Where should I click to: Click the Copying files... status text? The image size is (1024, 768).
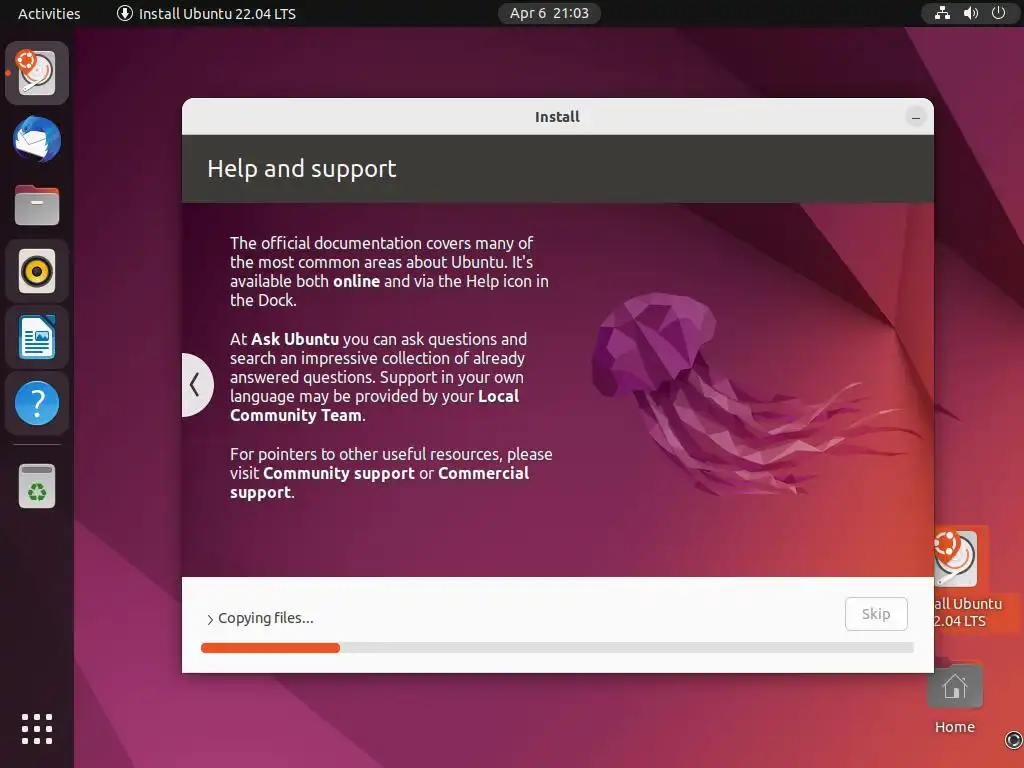click(266, 618)
